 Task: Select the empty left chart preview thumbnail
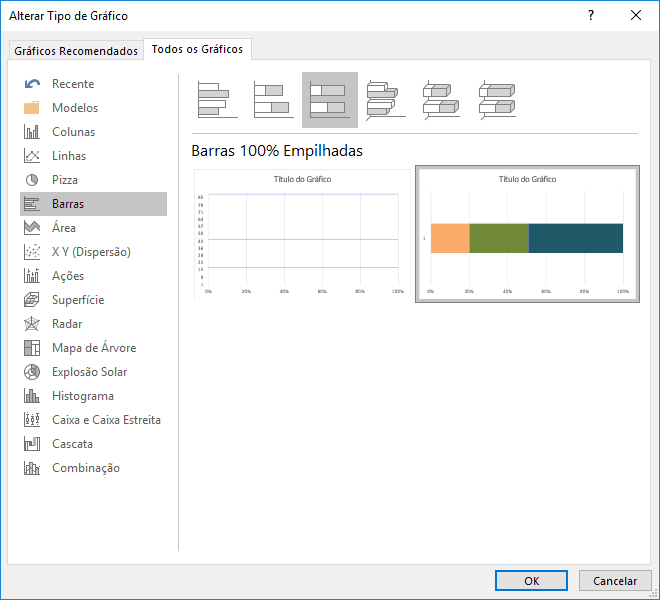point(301,233)
